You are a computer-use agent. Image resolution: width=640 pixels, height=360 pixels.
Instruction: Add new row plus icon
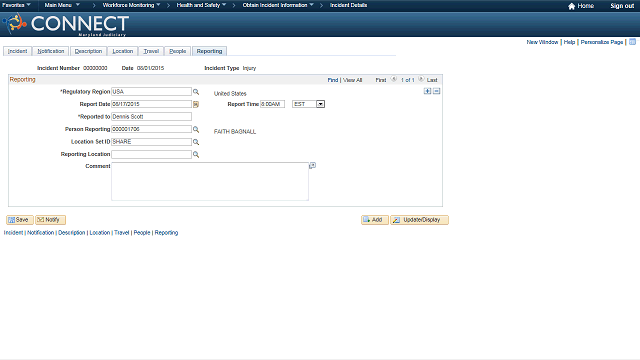[427, 91]
